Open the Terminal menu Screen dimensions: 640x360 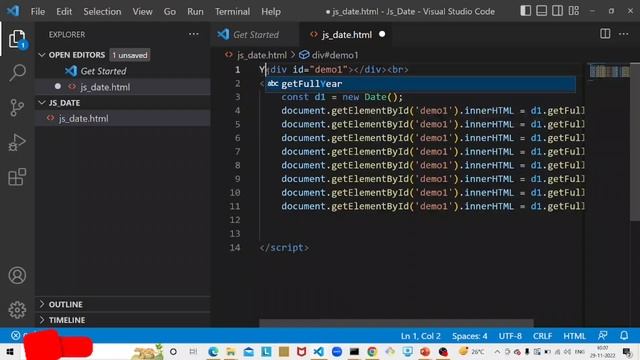pyautogui.click(x=233, y=11)
